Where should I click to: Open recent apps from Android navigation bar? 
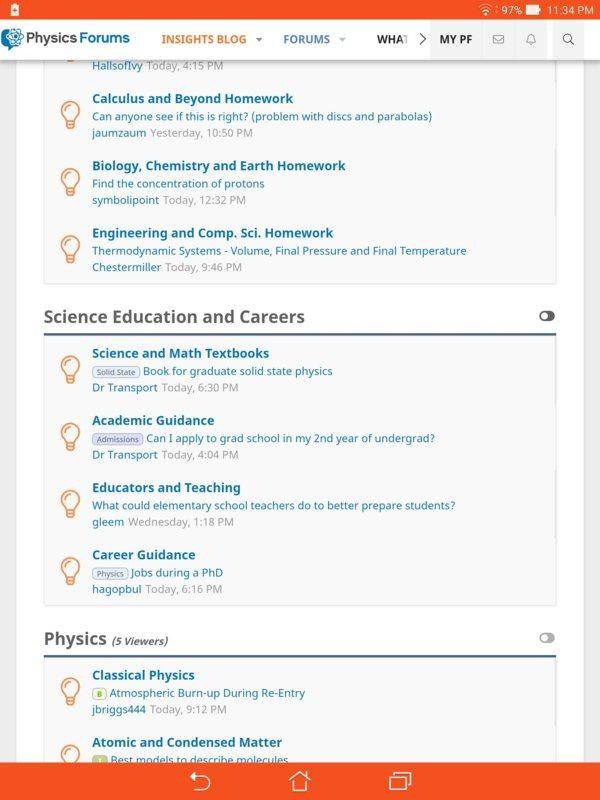[x=401, y=781]
